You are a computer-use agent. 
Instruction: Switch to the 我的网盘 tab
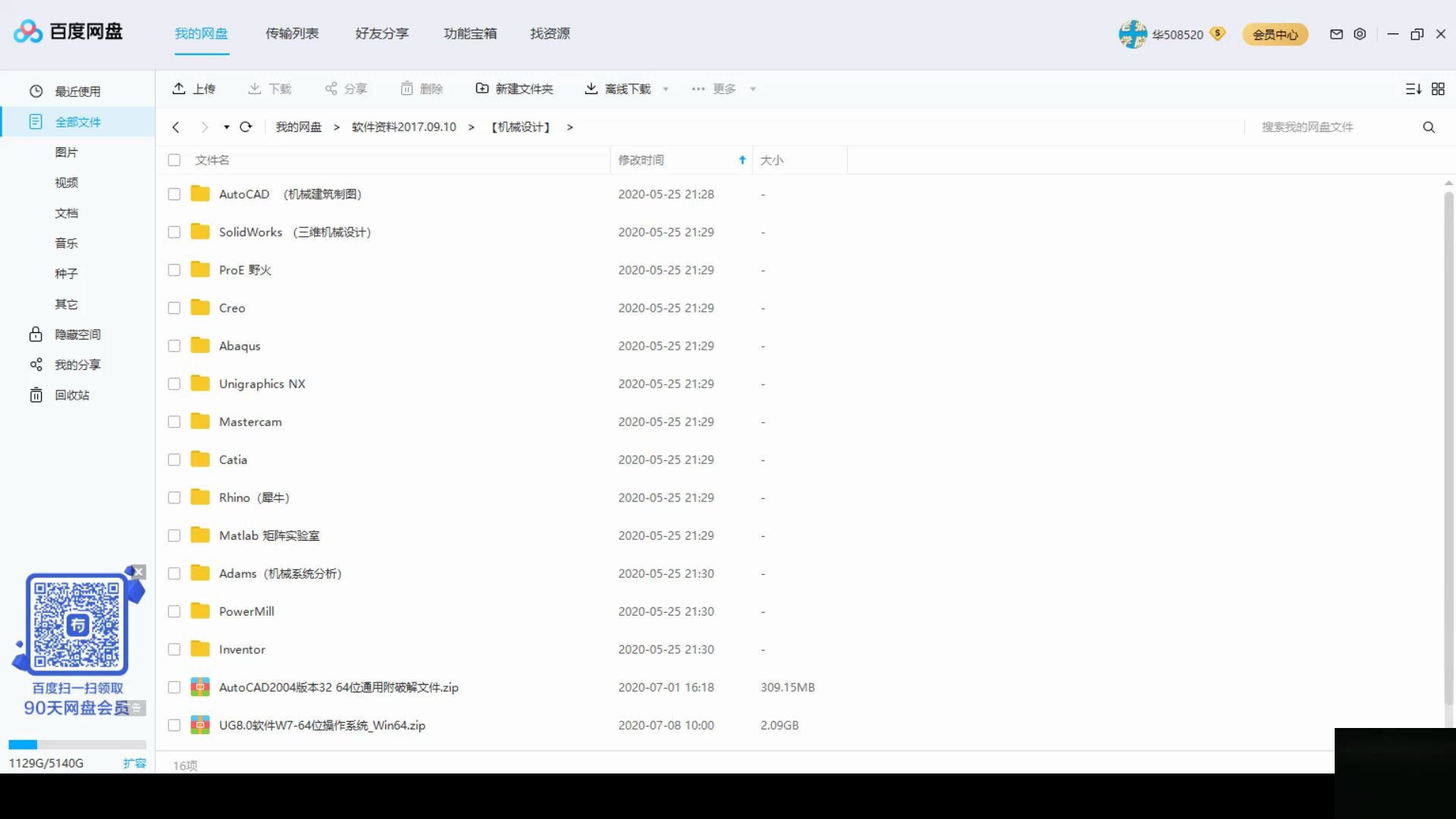click(202, 33)
